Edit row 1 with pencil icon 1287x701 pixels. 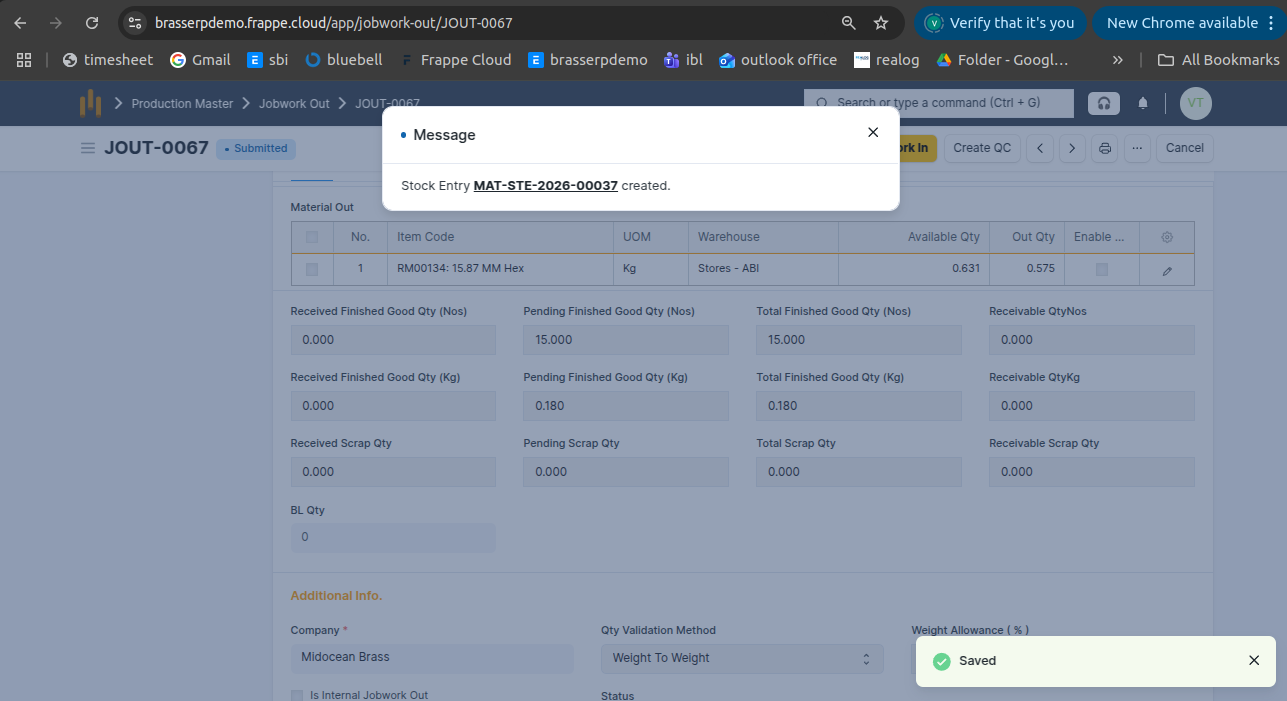point(1166,270)
